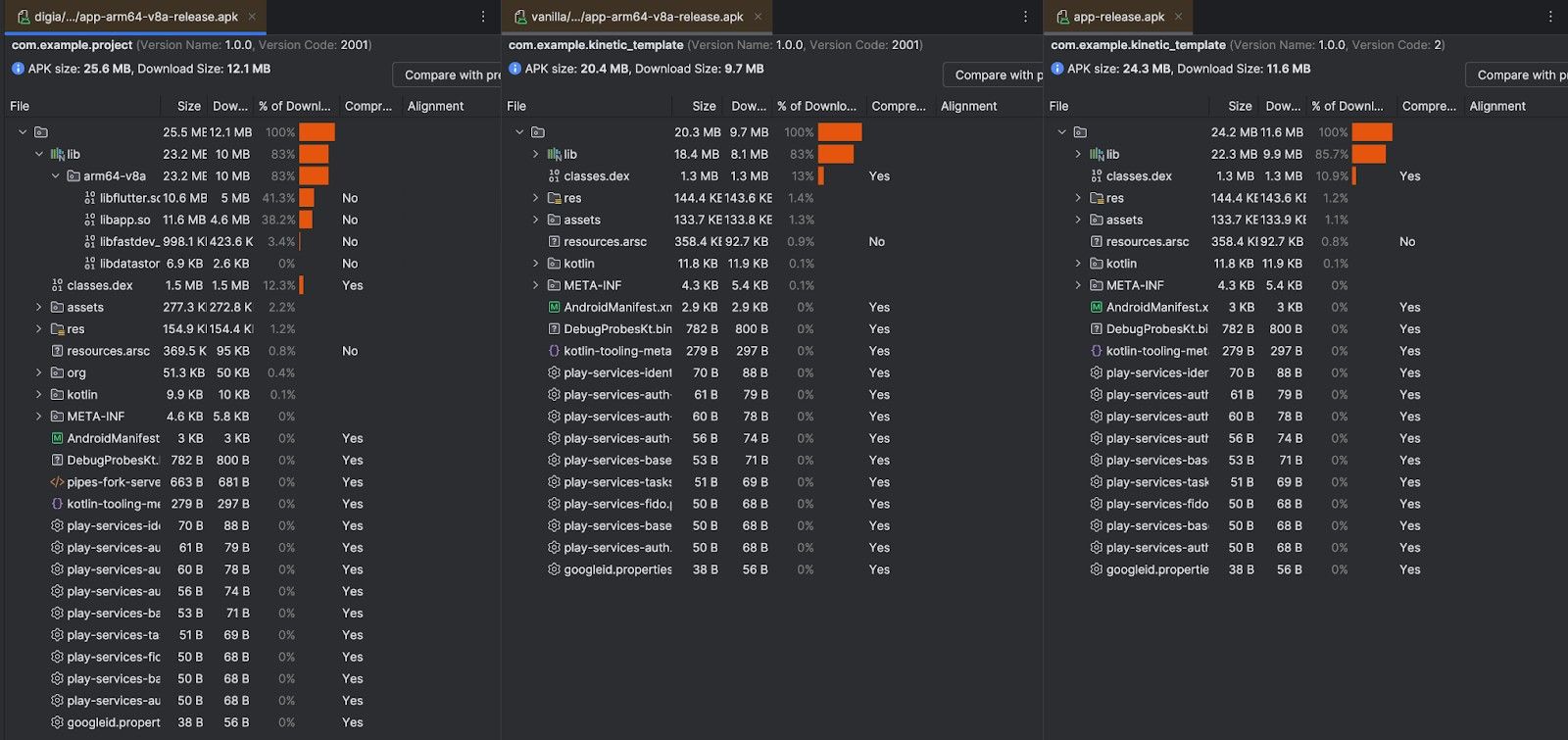Click Compare with previous APK in right pane
1568x740 pixels.
click(x=1517, y=74)
